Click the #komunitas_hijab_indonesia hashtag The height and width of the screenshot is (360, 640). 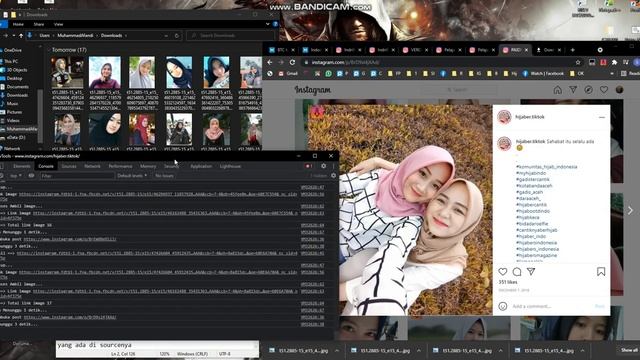click(x=547, y=167)
